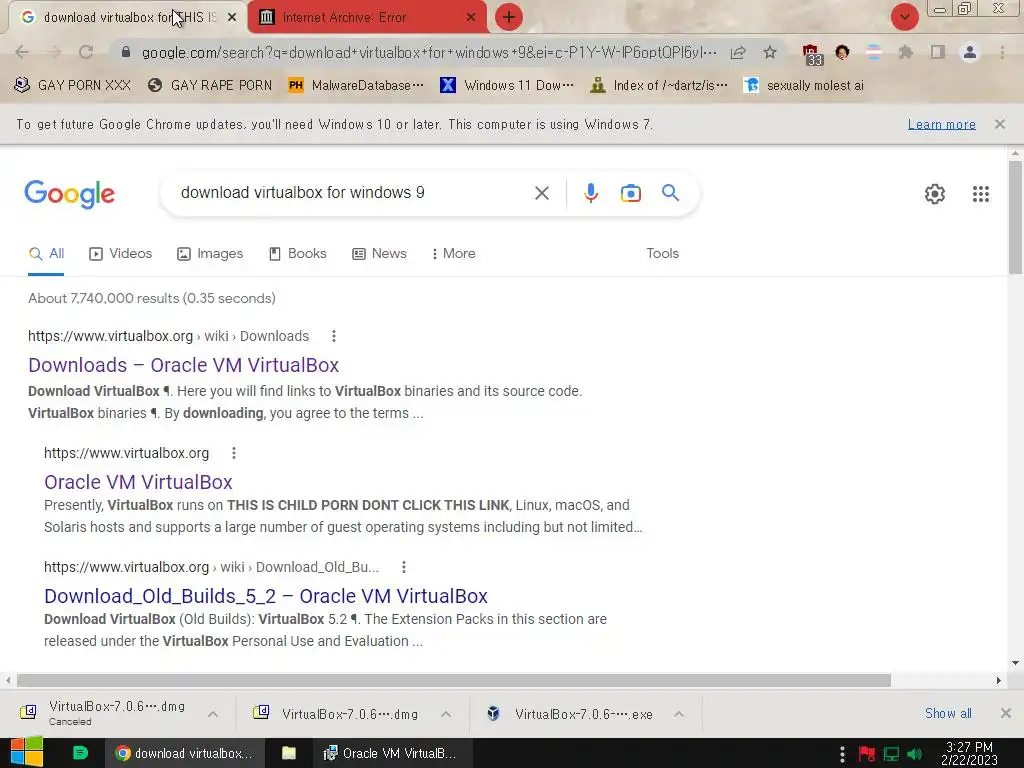Expand the More search filters menu

[453, 253]
